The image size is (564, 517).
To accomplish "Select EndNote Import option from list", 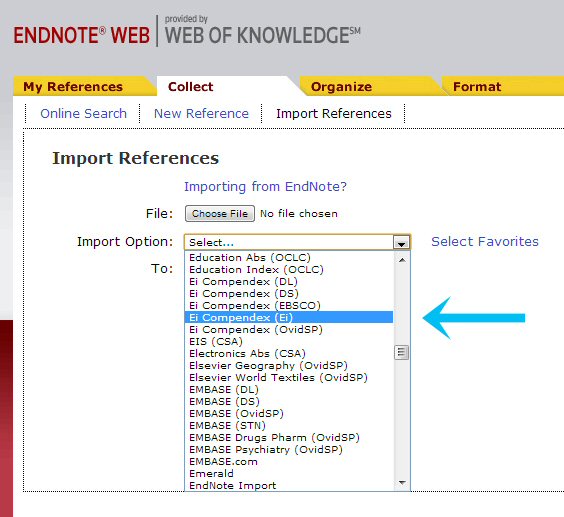I will click(x=232, y=485).
